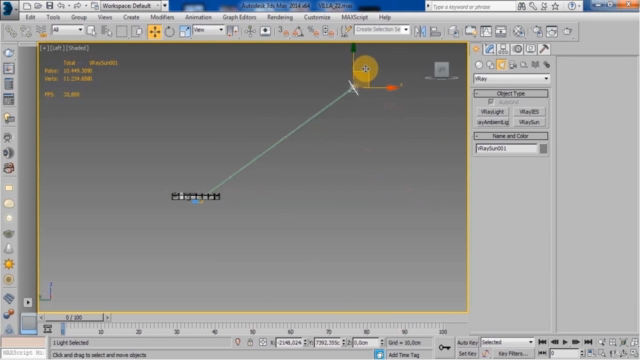Collapse the Object Type rollout
Viewport: 640px width, 360px height.
pyautogui.click(x=511, y=93)
